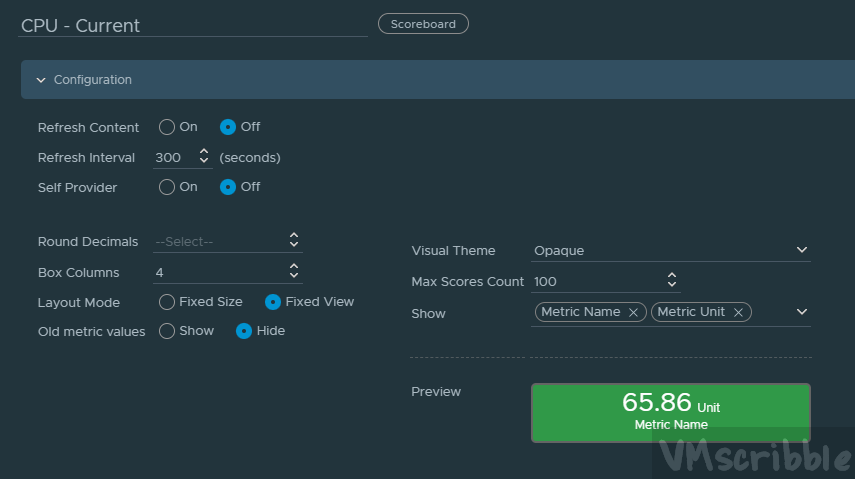Image resolution: width=855 pixels, height=479 pixels.
Task: Collapse the Configuration section chevron
Action: click(41, 80)
